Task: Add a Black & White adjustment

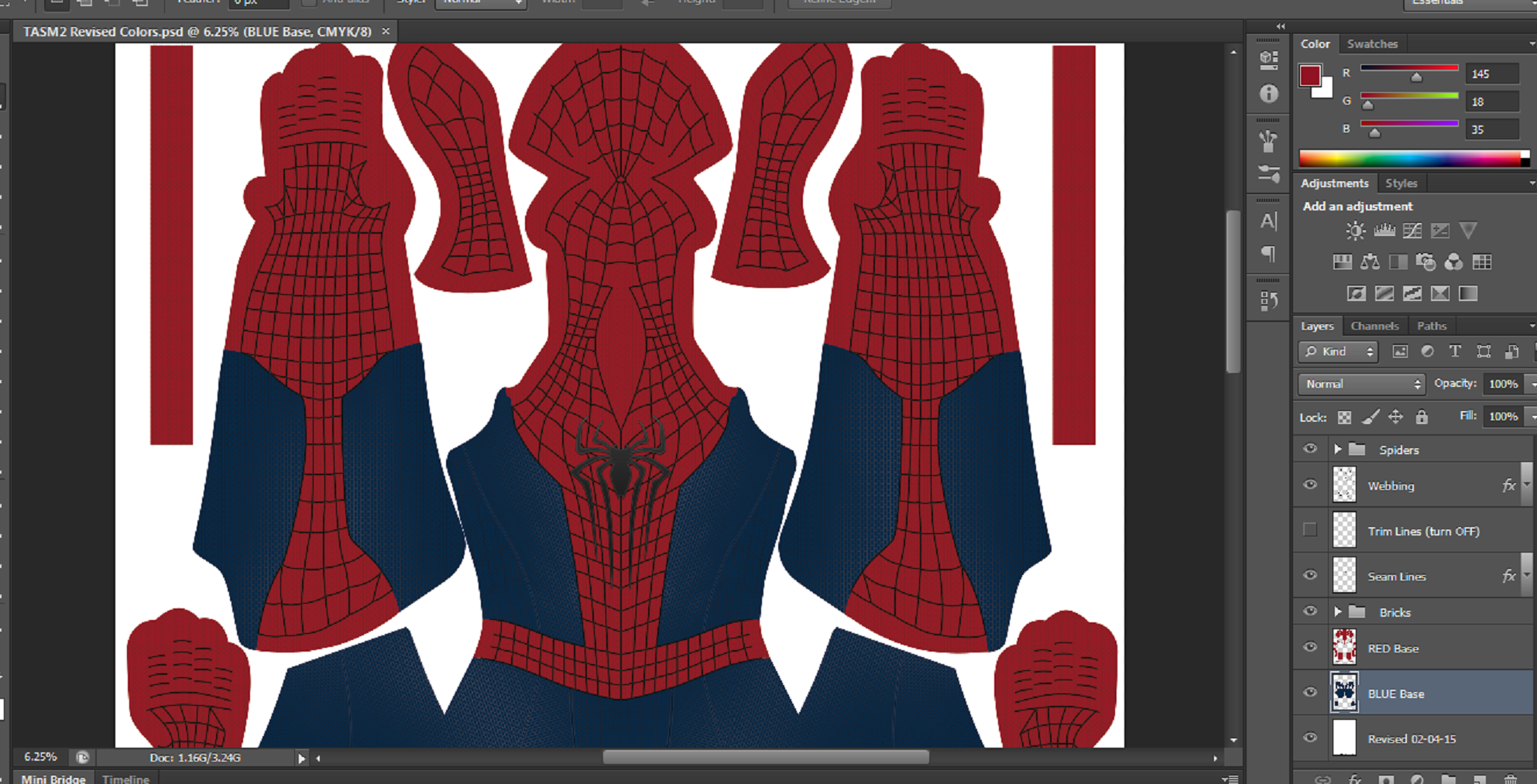Action: [1398, 262]
